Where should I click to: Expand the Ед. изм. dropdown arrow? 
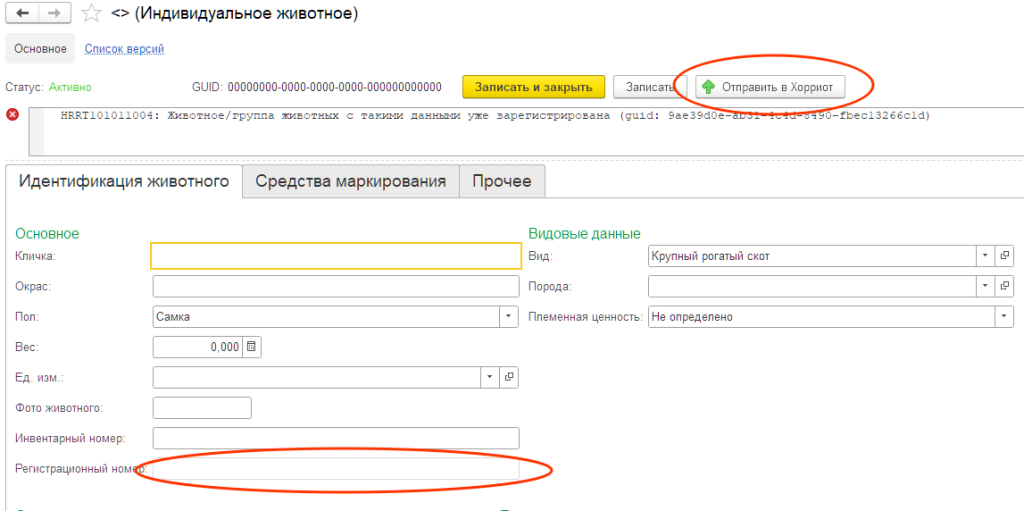(489, 377)
